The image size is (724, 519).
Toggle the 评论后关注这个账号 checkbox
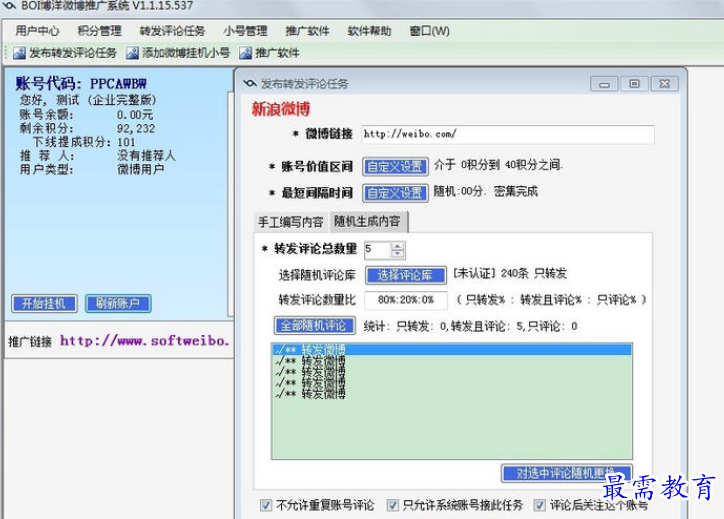click(x=539, y=505)
